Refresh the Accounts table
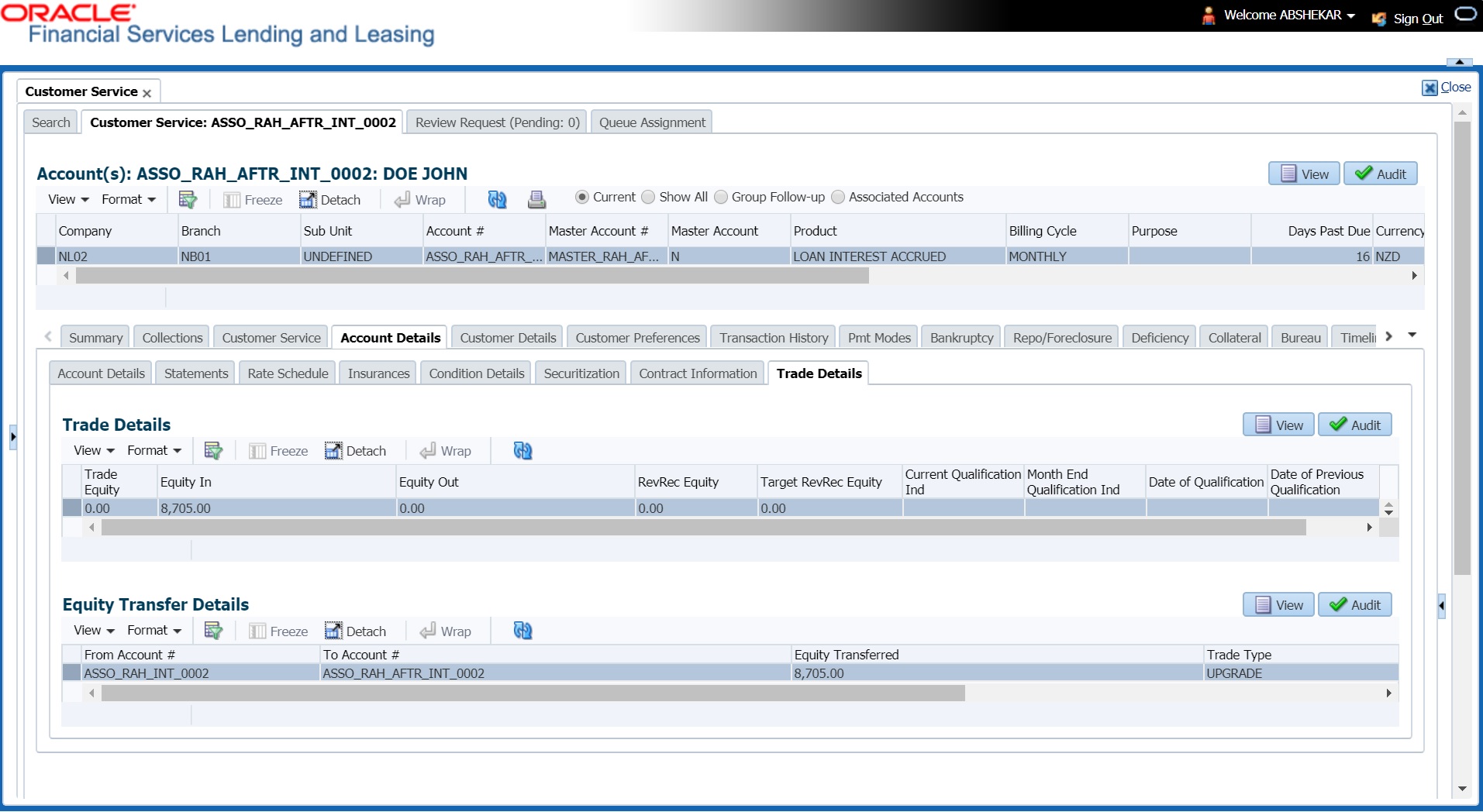 [497, 199]
